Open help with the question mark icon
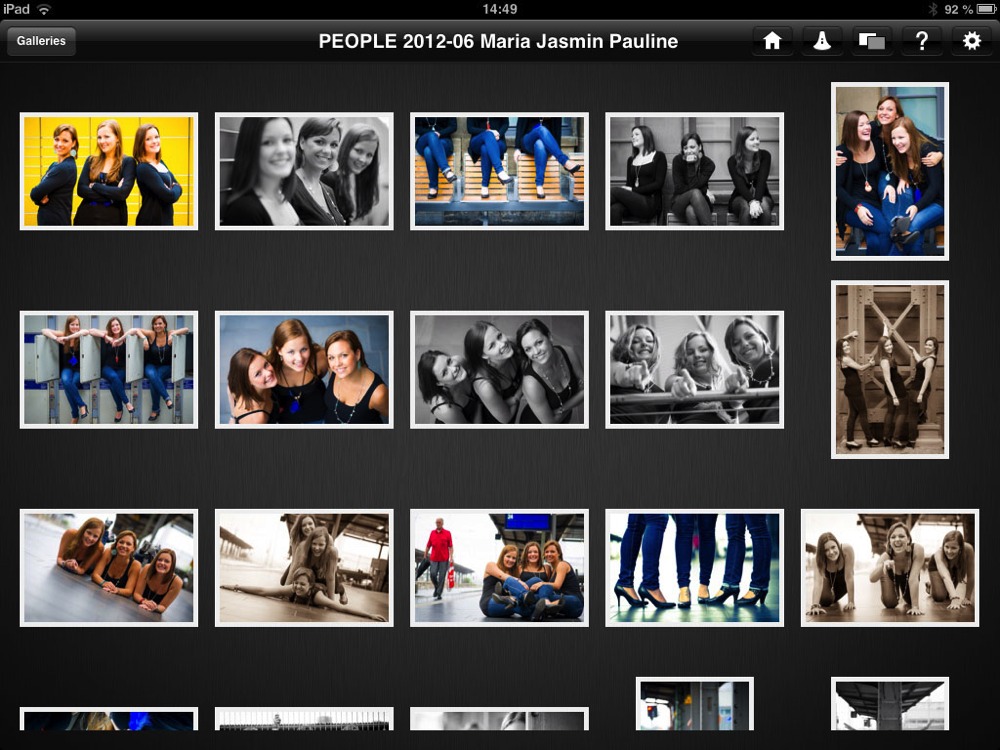 point(922,41)
